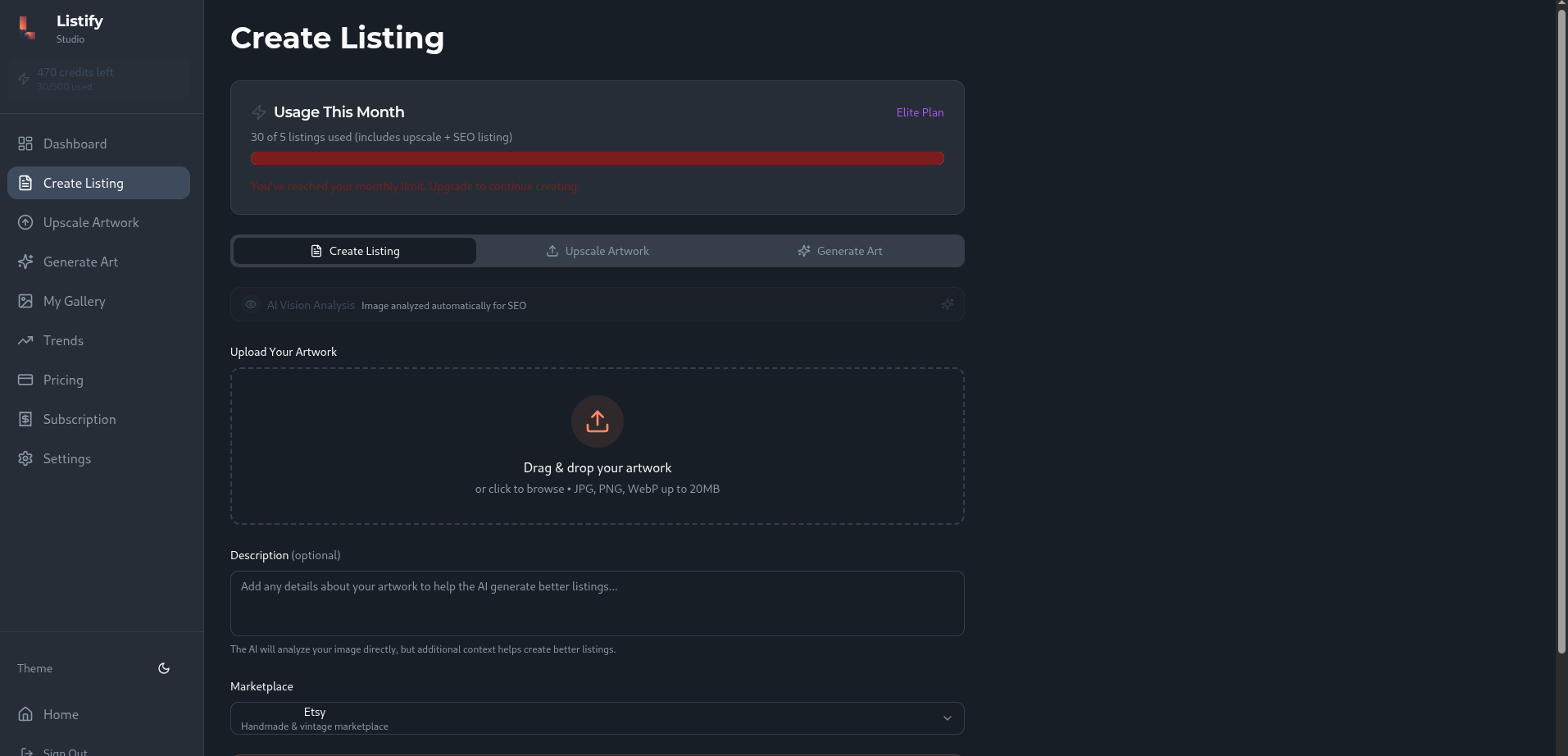Click the upload arrow icon in the dropzone
The image size is (1568, 756).
597,421
